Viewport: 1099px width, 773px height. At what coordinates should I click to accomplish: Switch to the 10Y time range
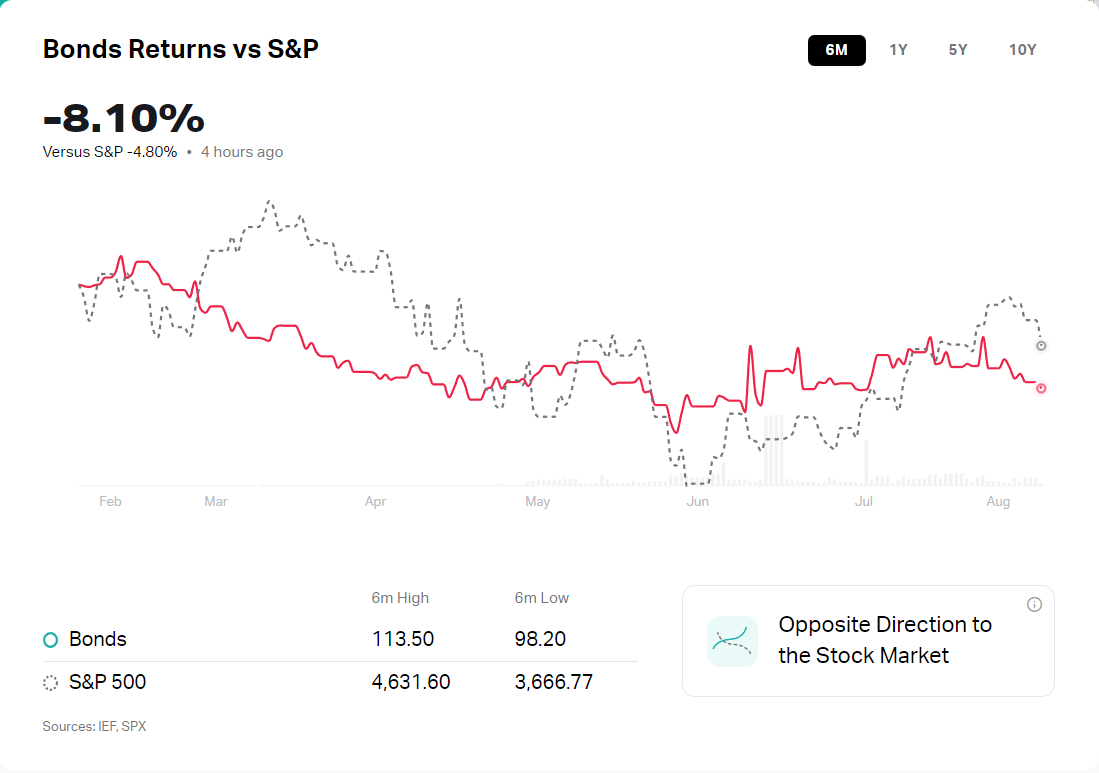coord(1022,50)
